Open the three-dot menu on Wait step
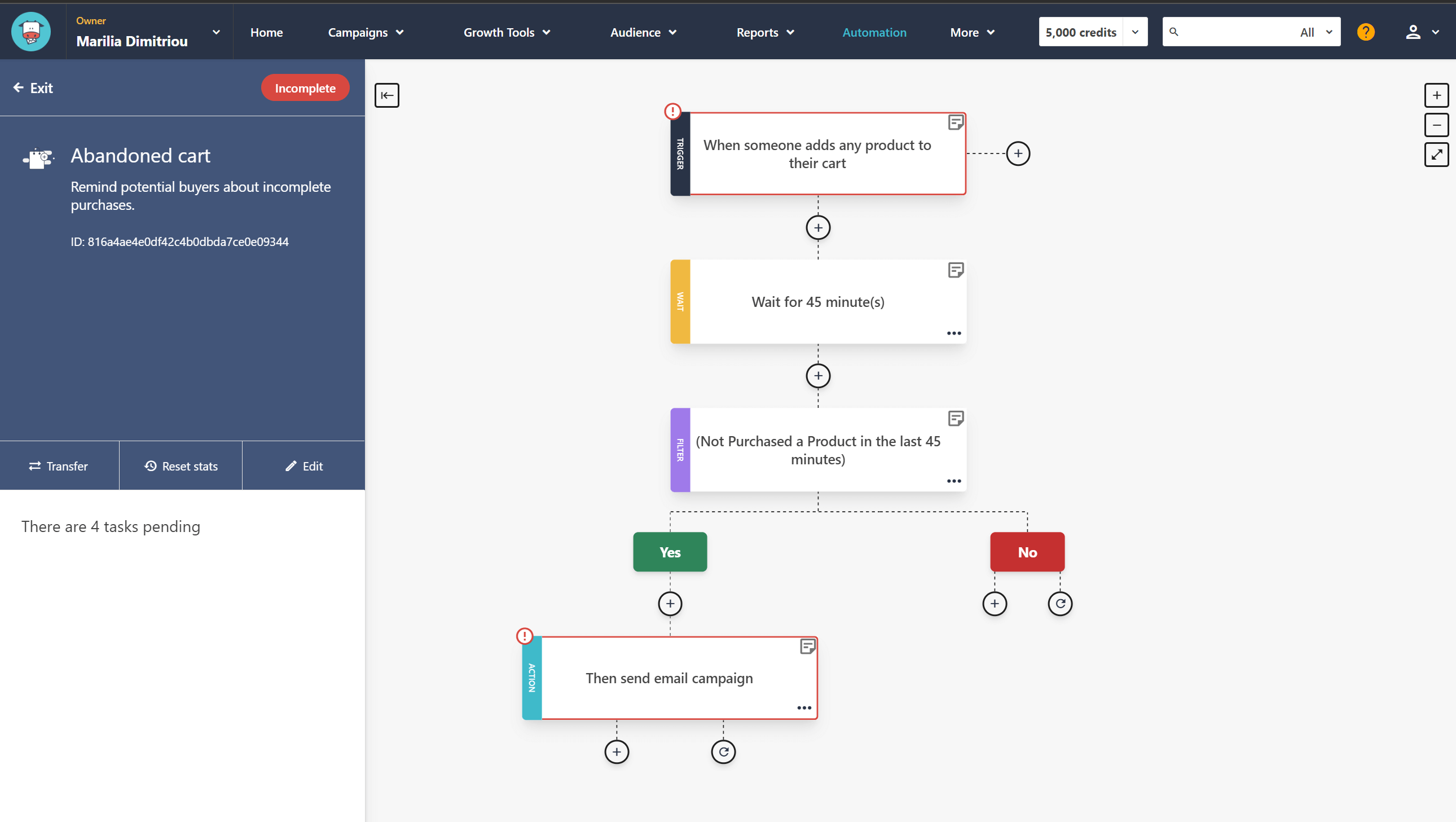This screenshot has height=822, width=1456. pyautogui.click(x=953, y=333)
